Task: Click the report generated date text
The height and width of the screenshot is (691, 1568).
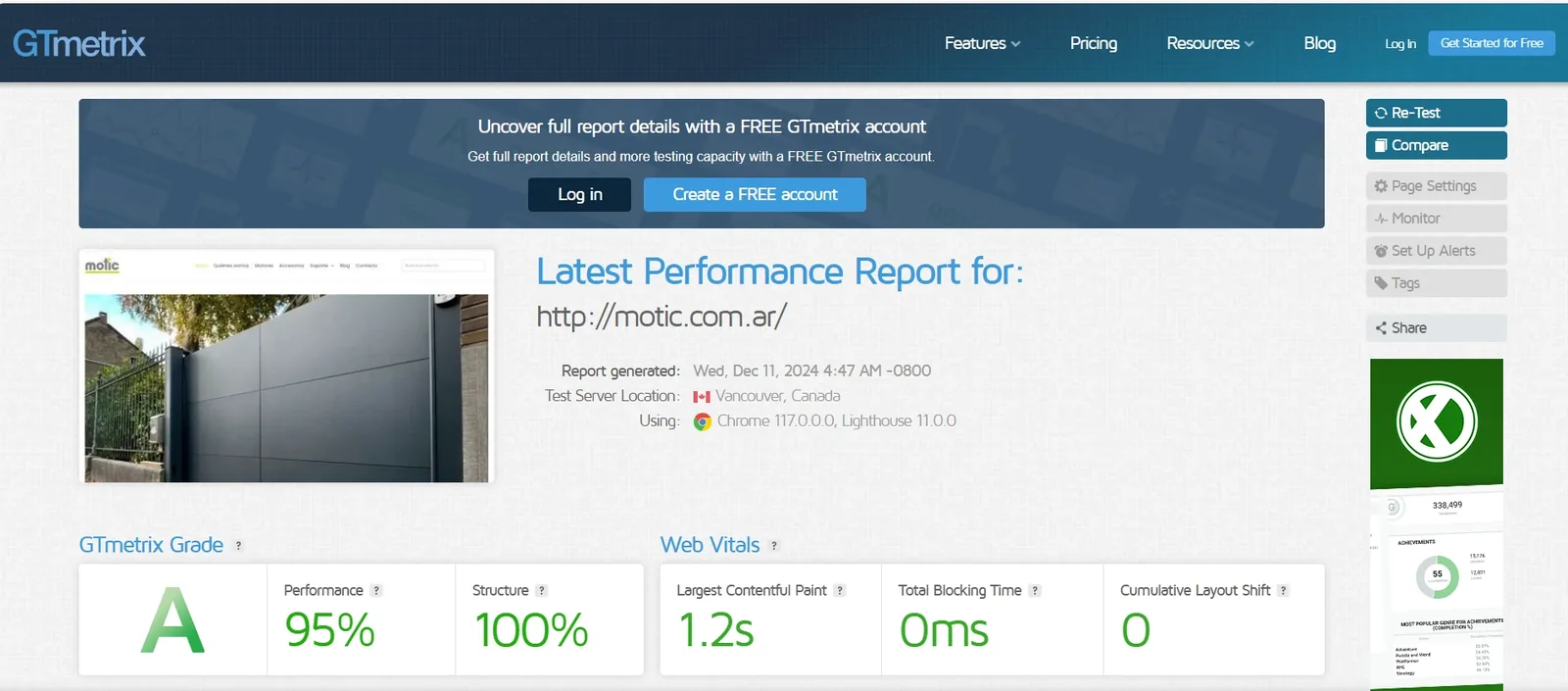Action: (x=811, y=370)
